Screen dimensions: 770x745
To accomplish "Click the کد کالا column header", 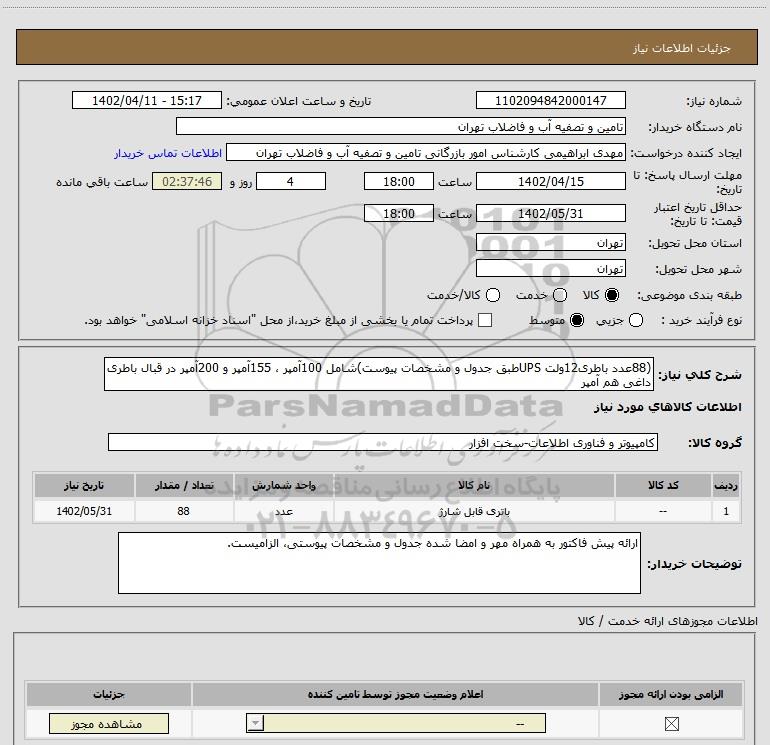I will tap(663, 485).
